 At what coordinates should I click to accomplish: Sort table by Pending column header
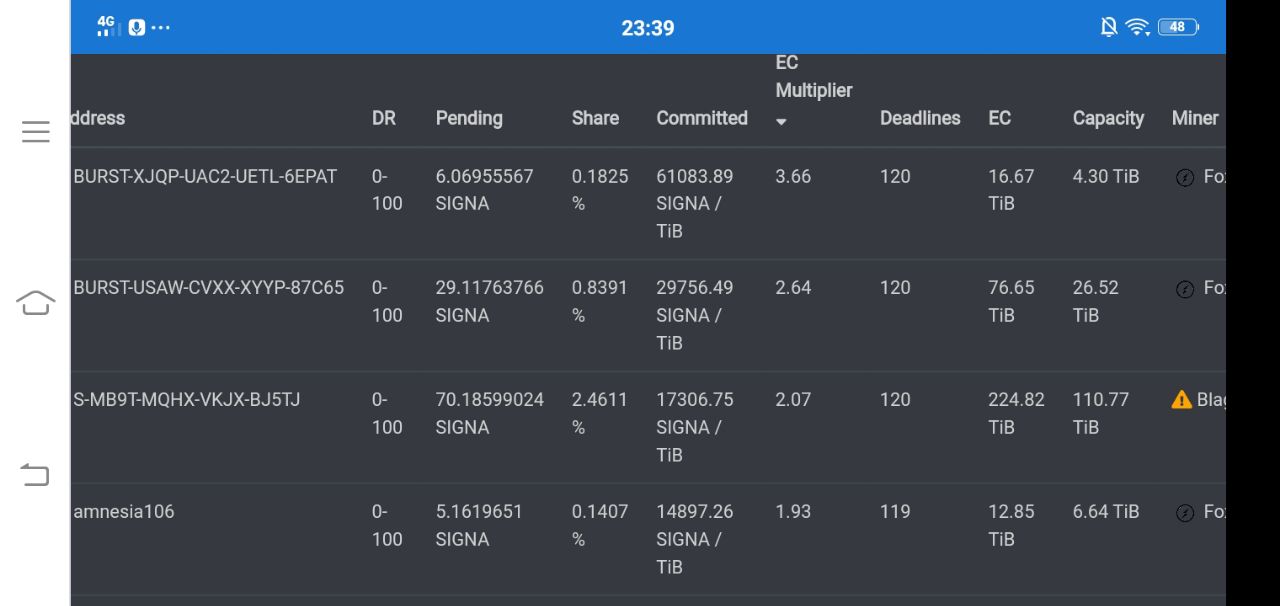click(x=469, y=118)
